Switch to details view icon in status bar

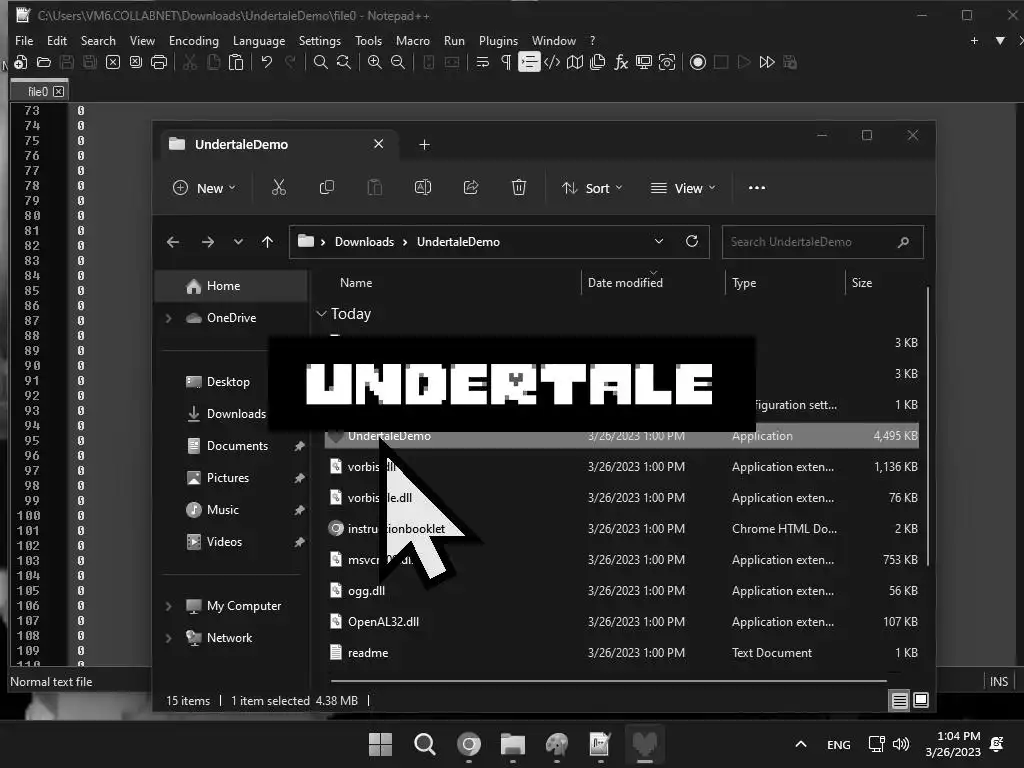pos(899,701)
